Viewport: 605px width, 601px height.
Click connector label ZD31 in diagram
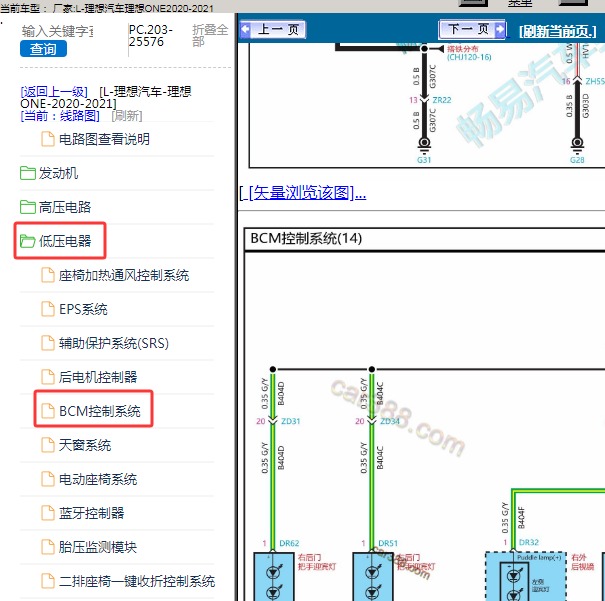pos(291,421)
